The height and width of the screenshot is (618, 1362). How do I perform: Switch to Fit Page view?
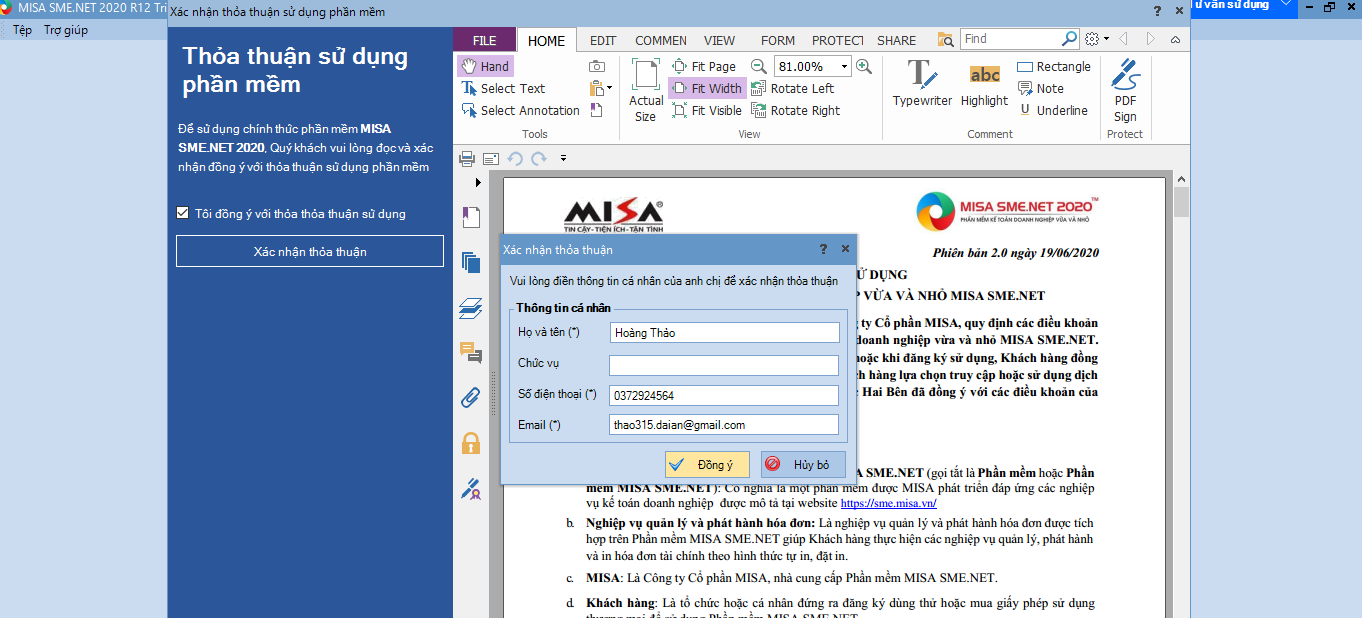(705, 66)
